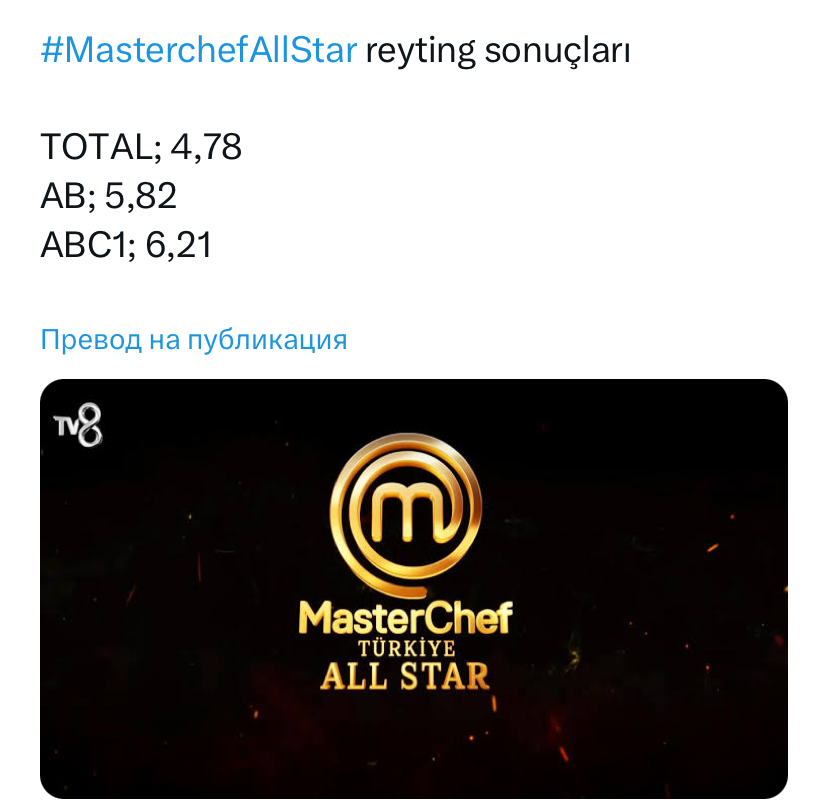
Task: Select the 6,21 rating value
Action: point(179,244)
